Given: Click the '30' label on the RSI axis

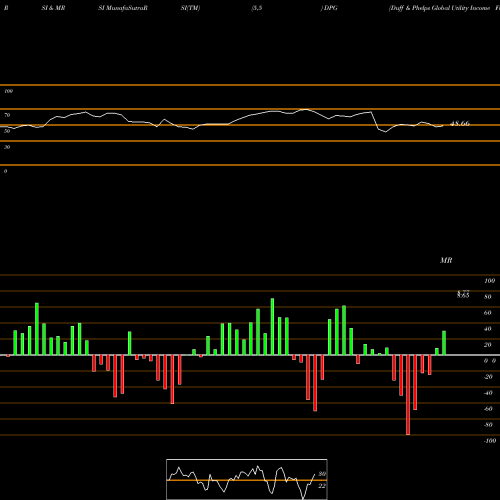Looking at the screenshot, I should (x=7, y=147).
